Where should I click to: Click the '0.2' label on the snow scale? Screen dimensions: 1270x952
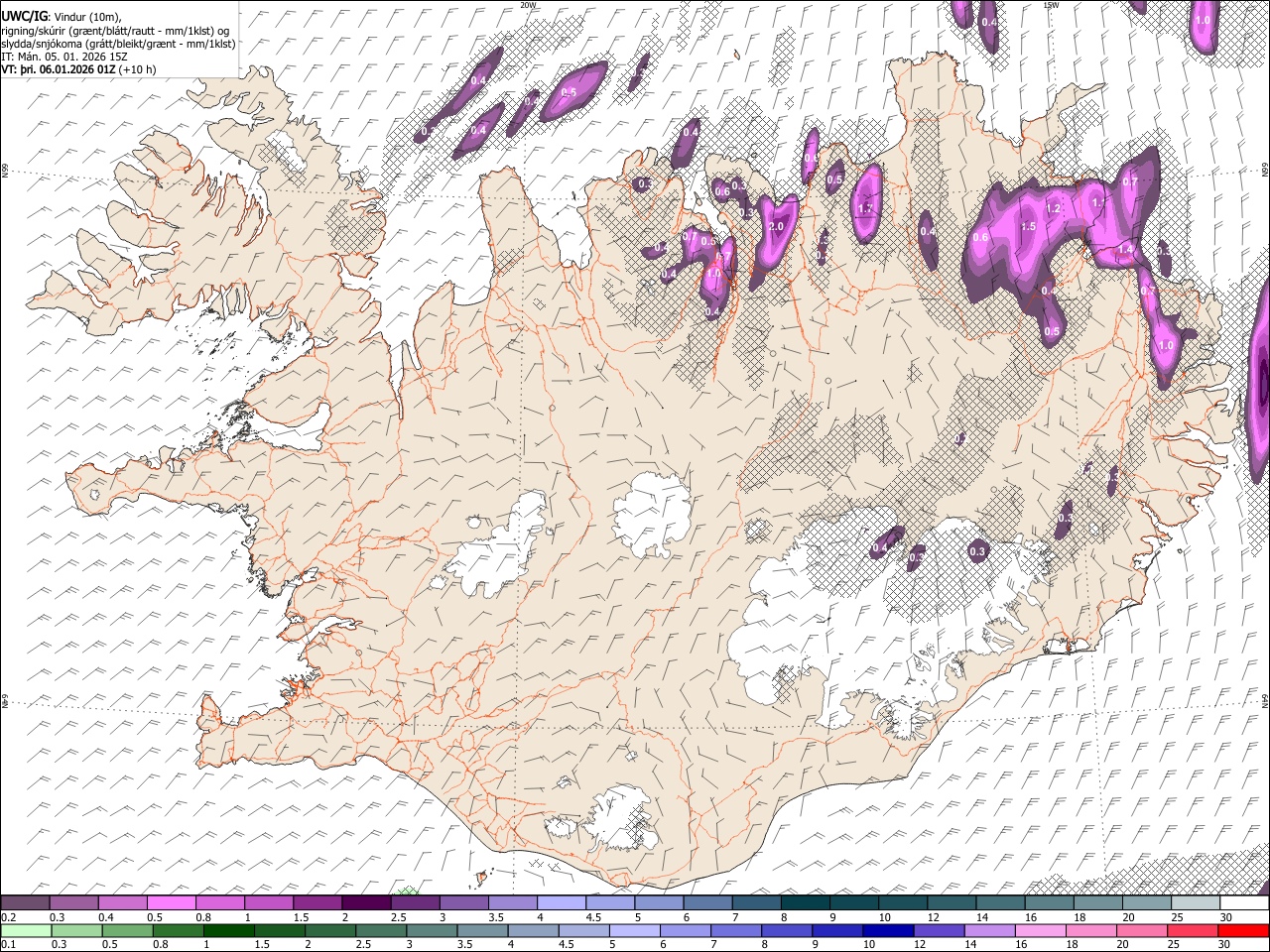(x=9, y=917)
